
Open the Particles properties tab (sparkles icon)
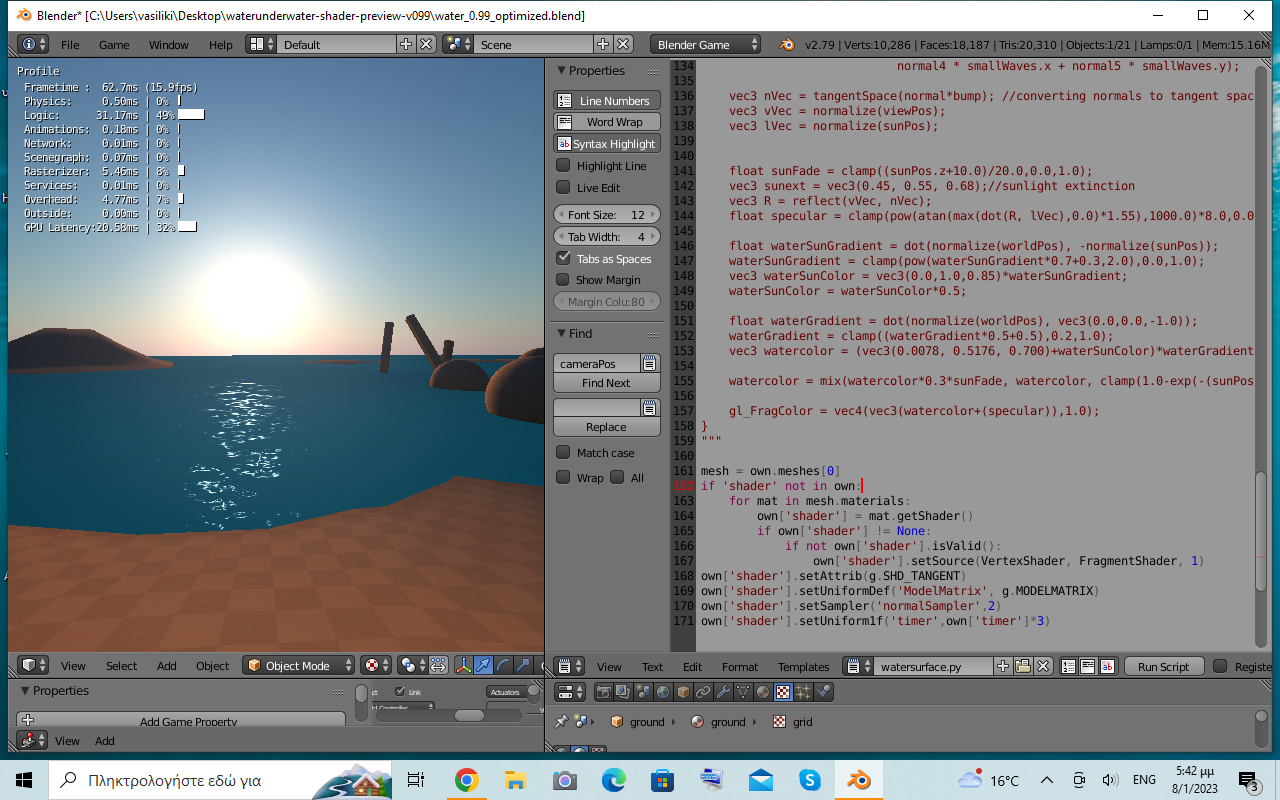[x=803, y=692]
